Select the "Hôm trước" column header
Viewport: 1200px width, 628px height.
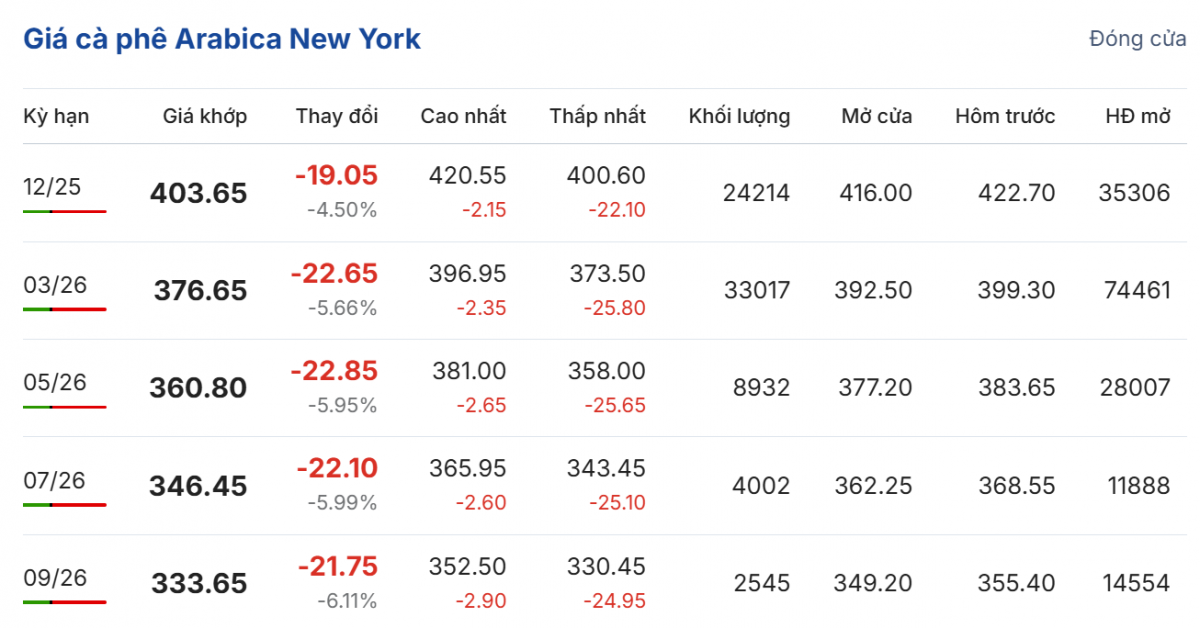(1005, 116)
